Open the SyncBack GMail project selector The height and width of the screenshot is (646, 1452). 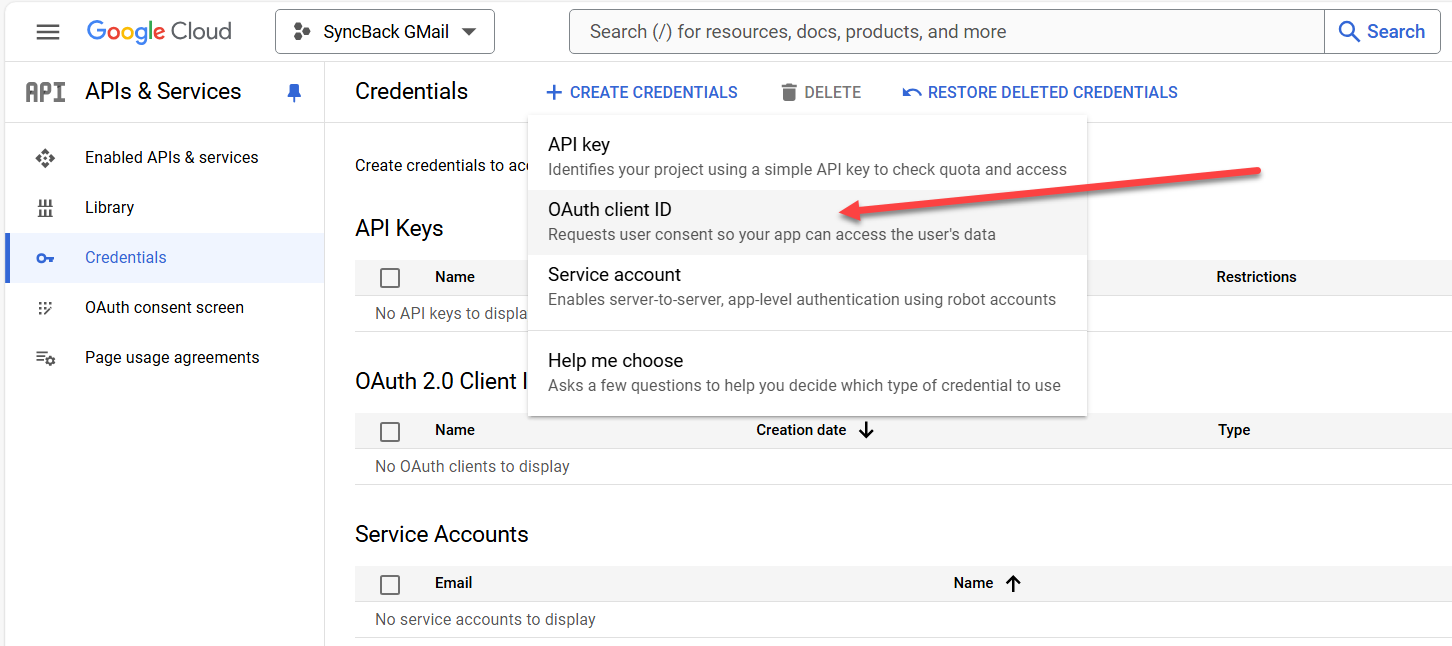[385, 32]
